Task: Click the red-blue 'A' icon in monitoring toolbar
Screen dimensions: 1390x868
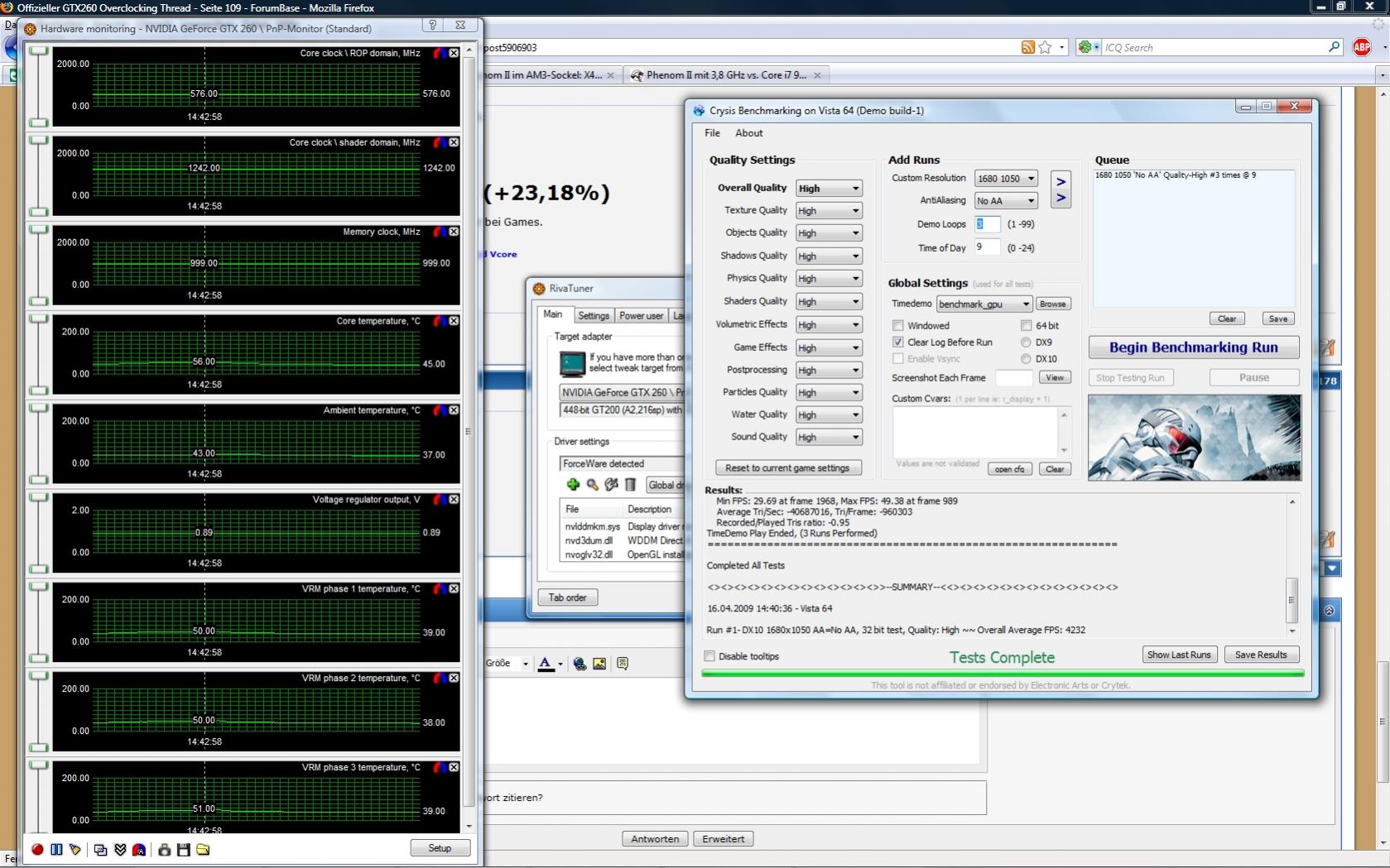Action: pos(139,850)
